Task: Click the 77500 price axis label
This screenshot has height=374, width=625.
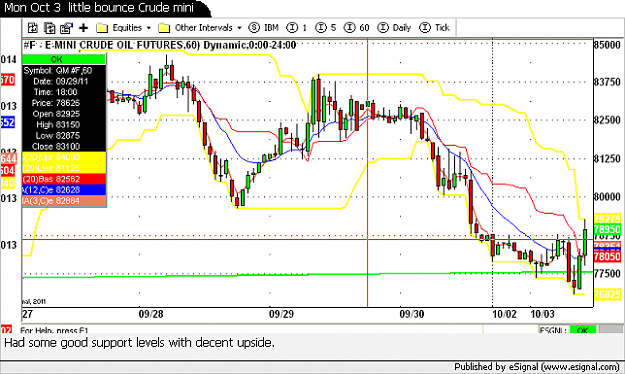Action: tap(607, 274)
